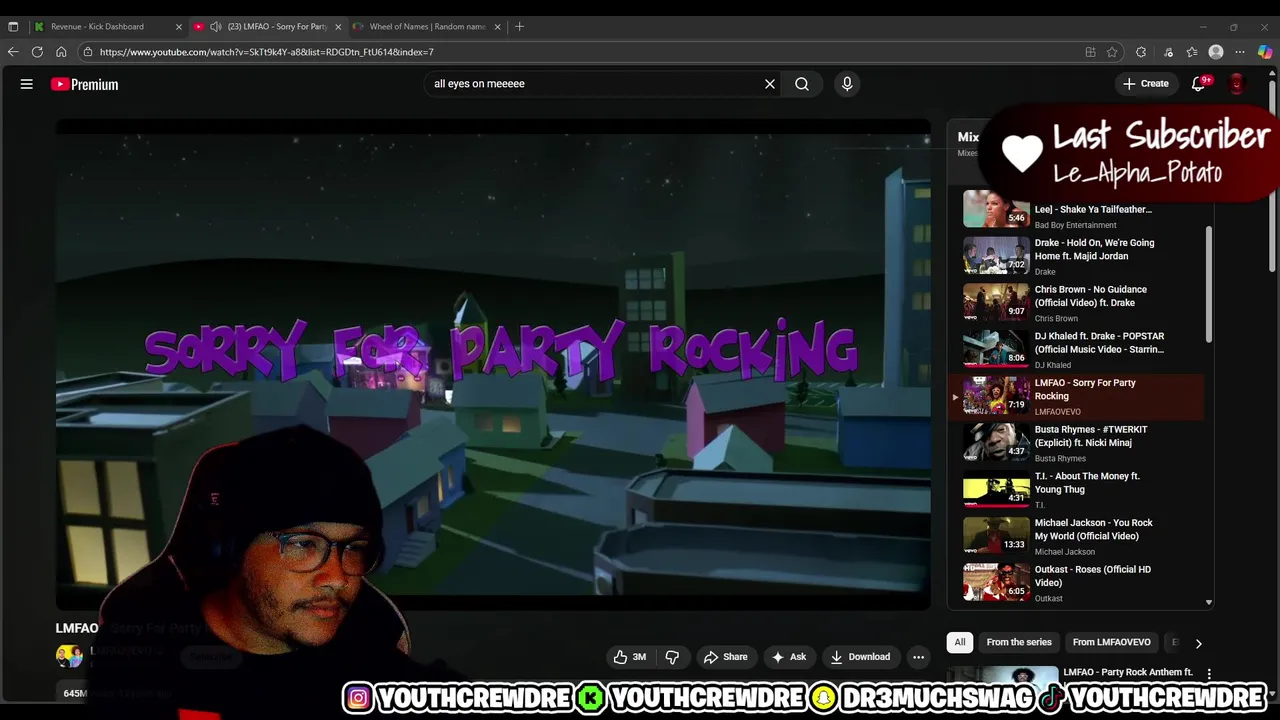
Task: Open the YouTube hamburger guide menu
Action: (27, 84)
